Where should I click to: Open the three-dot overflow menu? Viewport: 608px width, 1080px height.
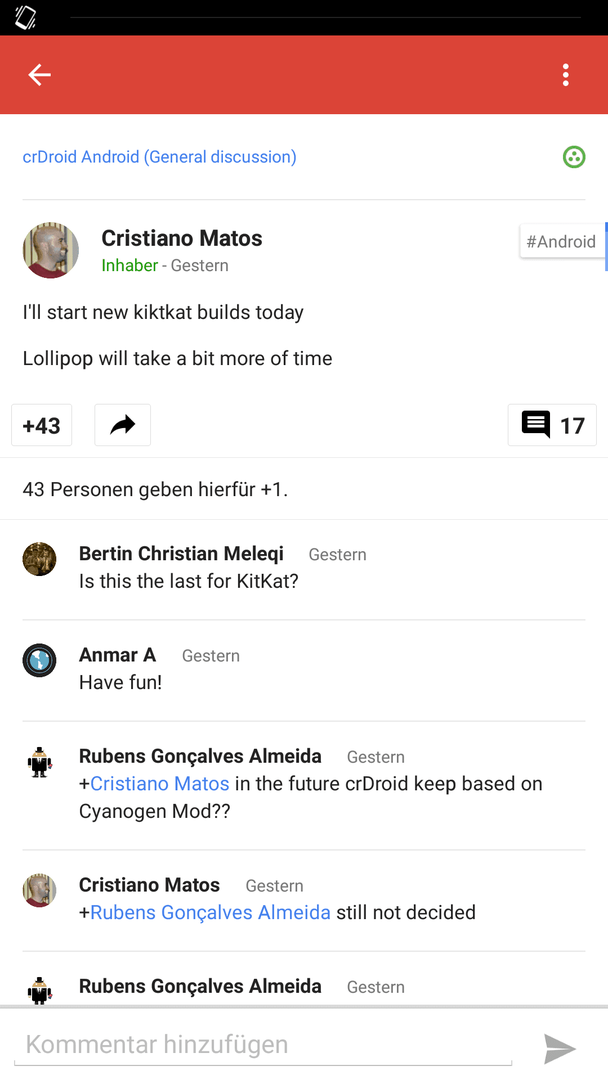coord(565,74)
